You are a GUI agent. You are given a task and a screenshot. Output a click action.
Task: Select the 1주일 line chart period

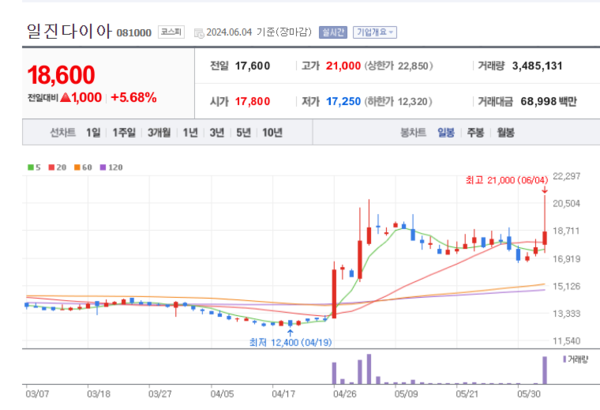pyautogui.click(x=124, y=132)
